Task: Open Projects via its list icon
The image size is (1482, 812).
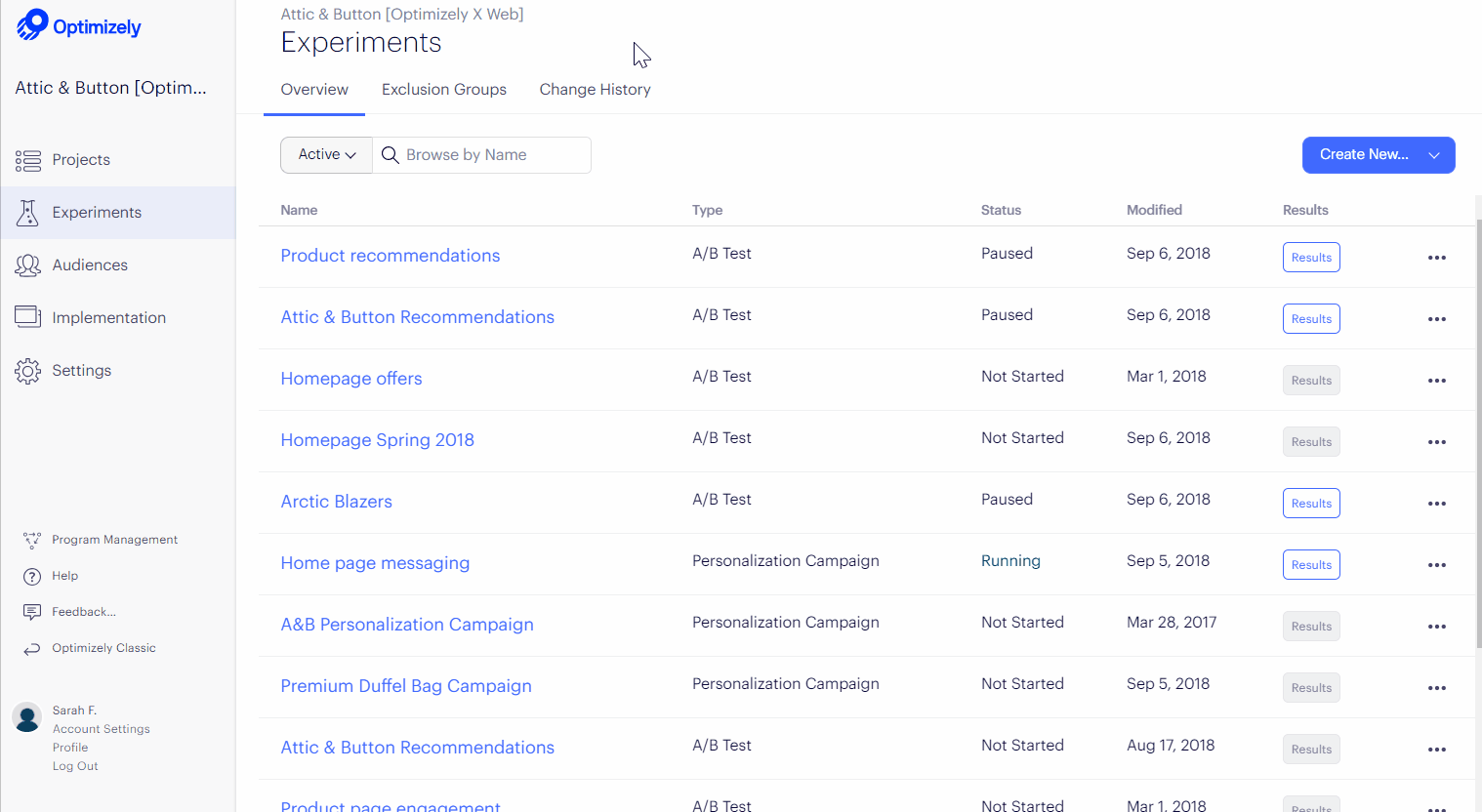Action: click(28, 160)
